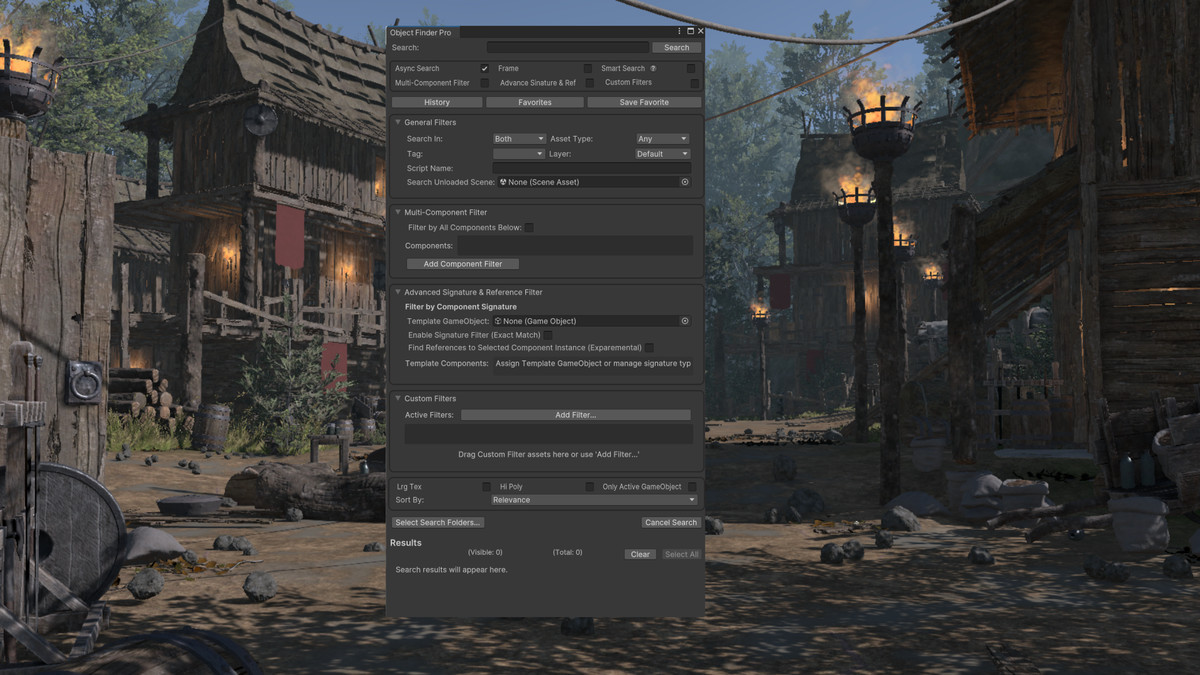
Task: Close the Object Finder Pro window
Action: pyautogui.click(x=700, y=32)
